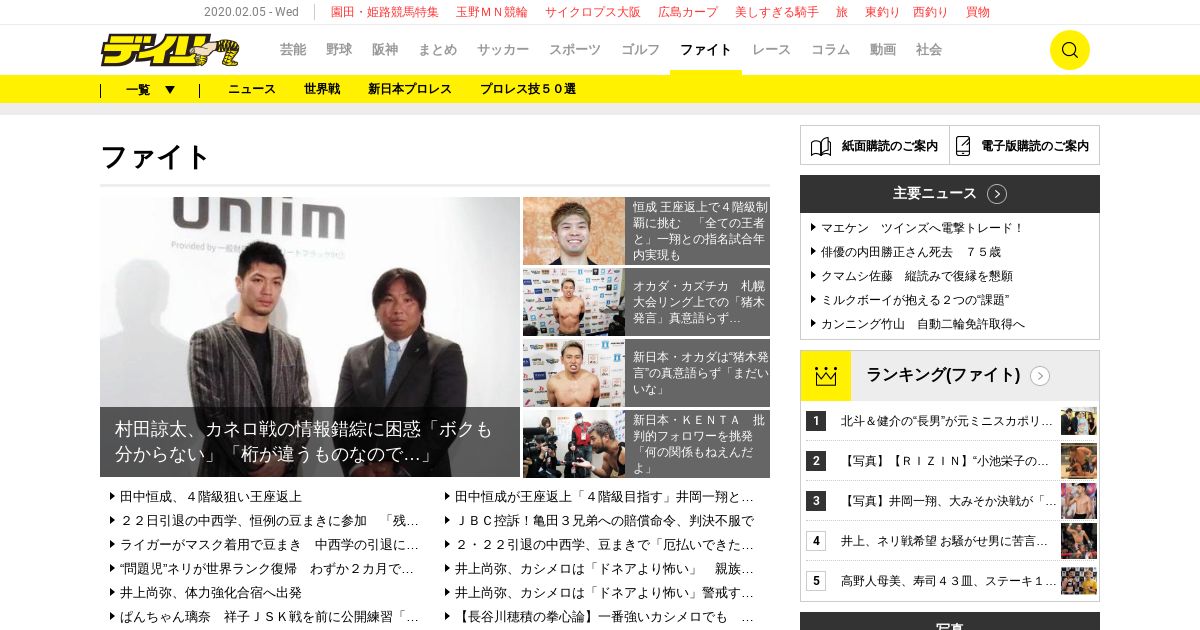Select ニュース in the yellow submenu

pos(252,89)
